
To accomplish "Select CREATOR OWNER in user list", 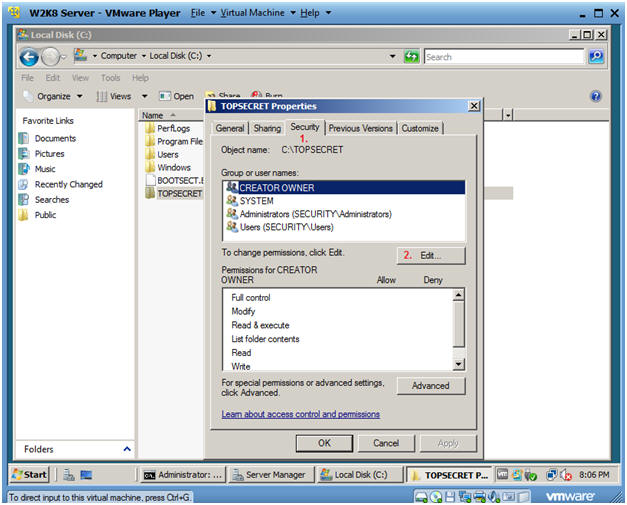I will 344,188.
